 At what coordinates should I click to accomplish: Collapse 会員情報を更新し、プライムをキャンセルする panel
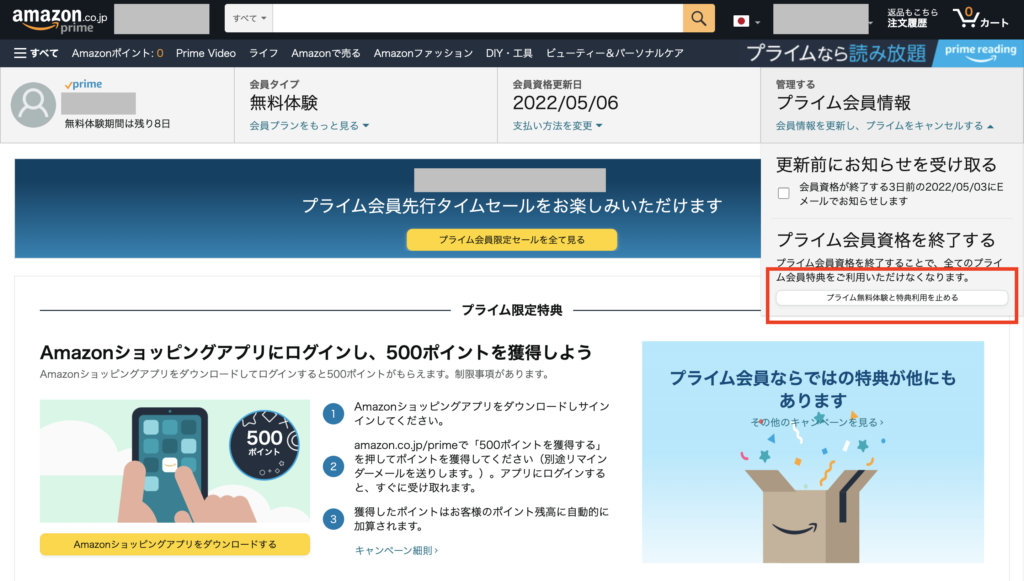(885, 125)
